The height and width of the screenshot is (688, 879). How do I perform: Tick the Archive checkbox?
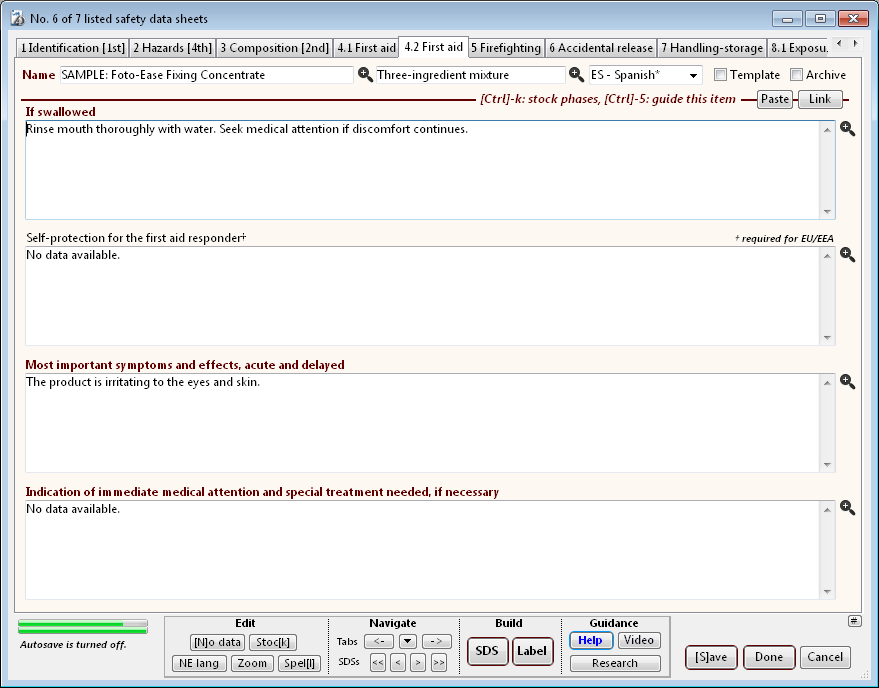[x=796, y=75]
